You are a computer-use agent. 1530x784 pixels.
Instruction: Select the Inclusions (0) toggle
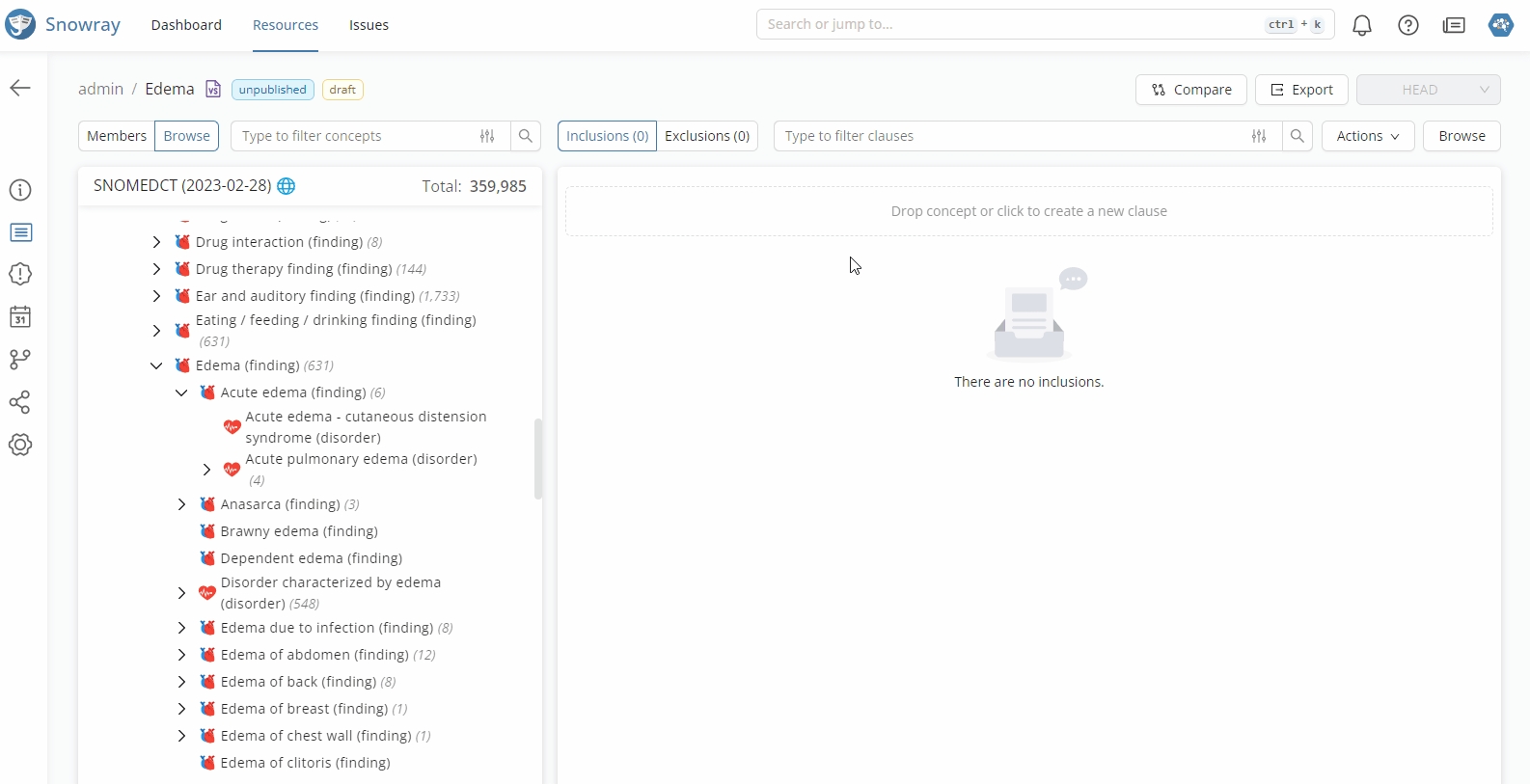point(607,136)
